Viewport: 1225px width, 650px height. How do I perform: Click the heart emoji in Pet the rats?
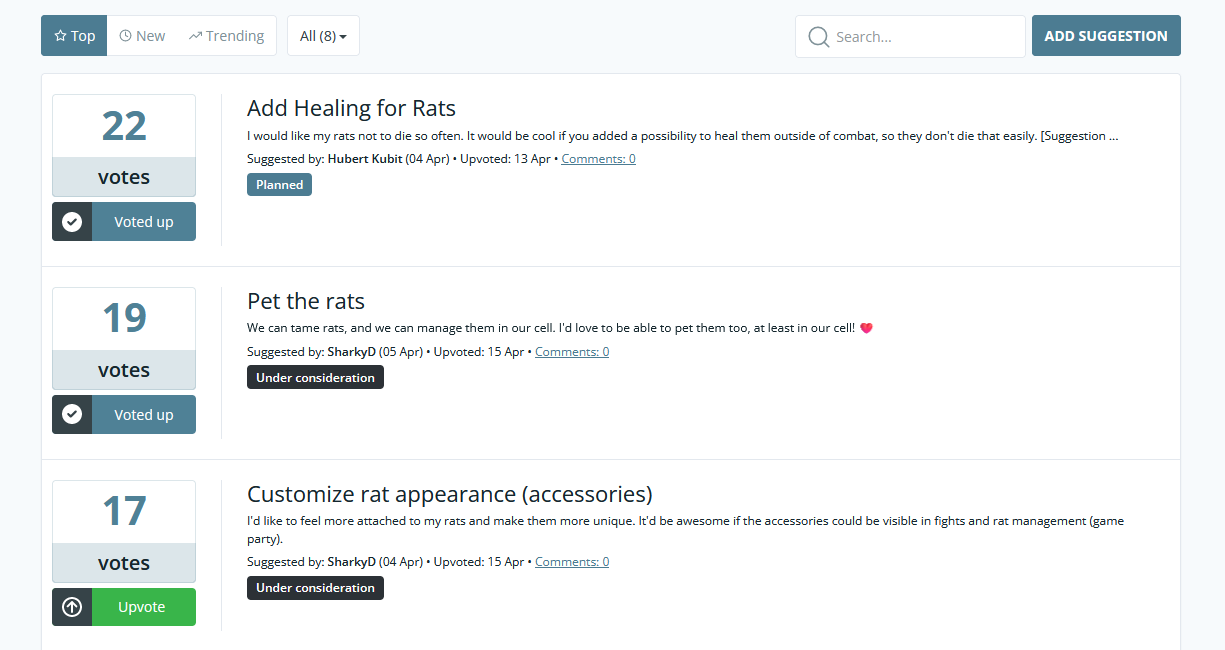(866, 328)
